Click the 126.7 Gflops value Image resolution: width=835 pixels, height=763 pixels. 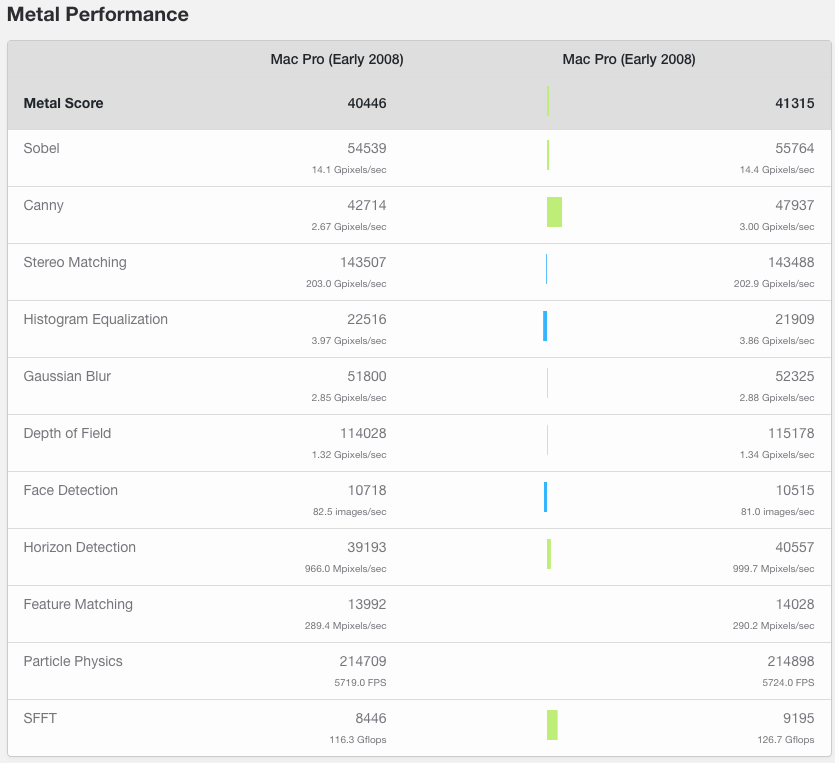click(x=785, y=740)
